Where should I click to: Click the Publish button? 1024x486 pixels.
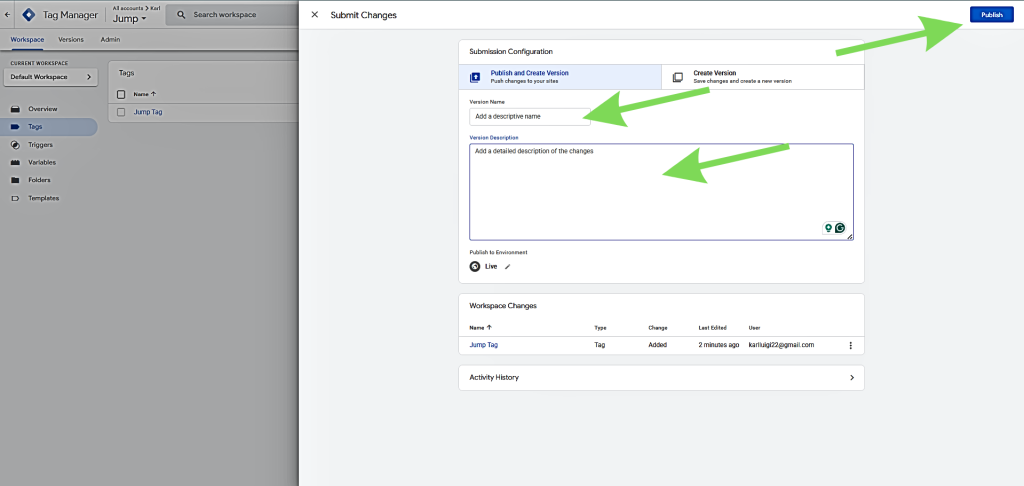click(991, 15)
